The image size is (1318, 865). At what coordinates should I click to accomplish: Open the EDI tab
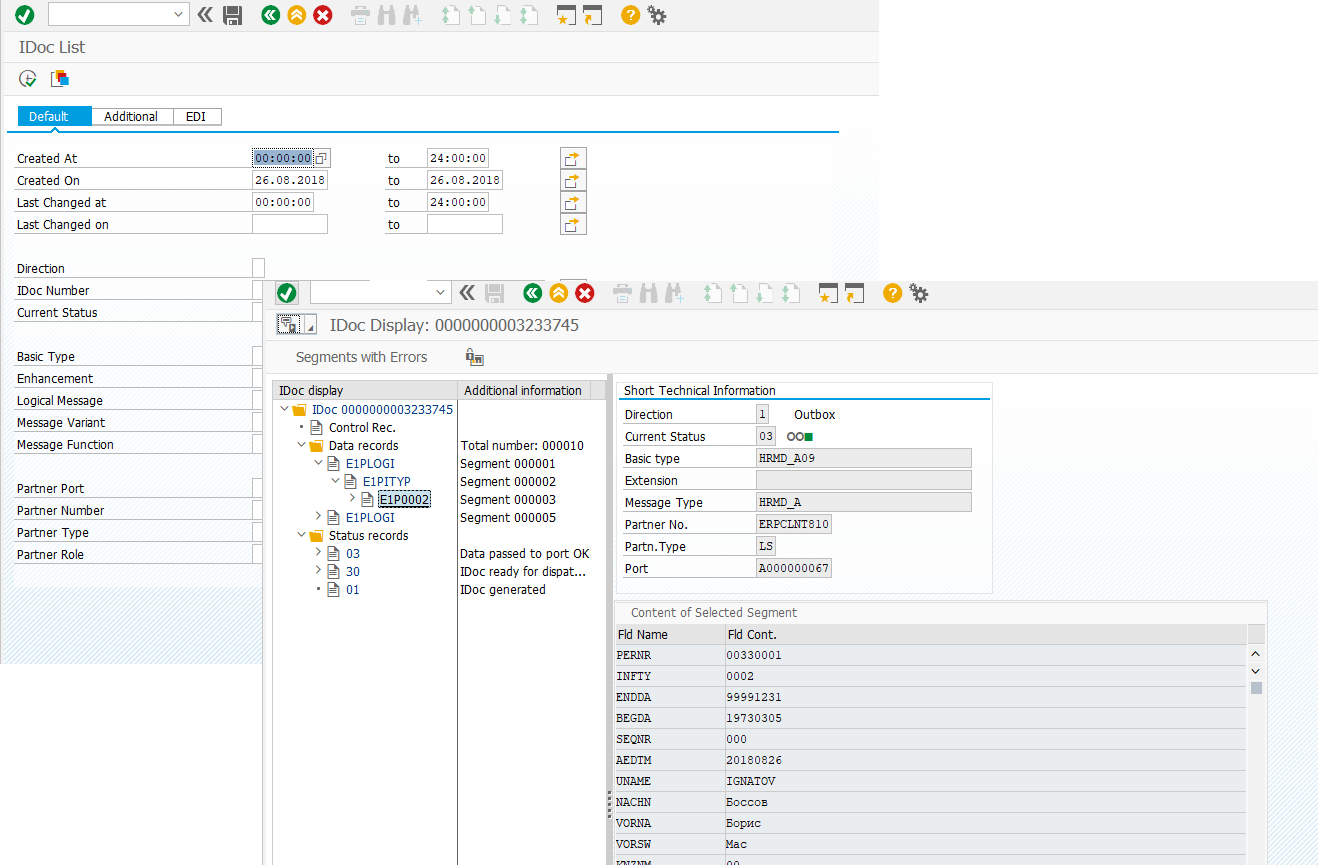pyautogui.click(x=196, y=117)
